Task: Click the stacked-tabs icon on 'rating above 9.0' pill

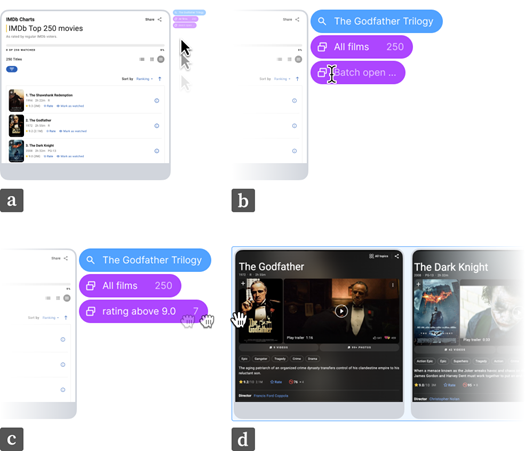Action: pyautogui.click(x=91, y=311)
